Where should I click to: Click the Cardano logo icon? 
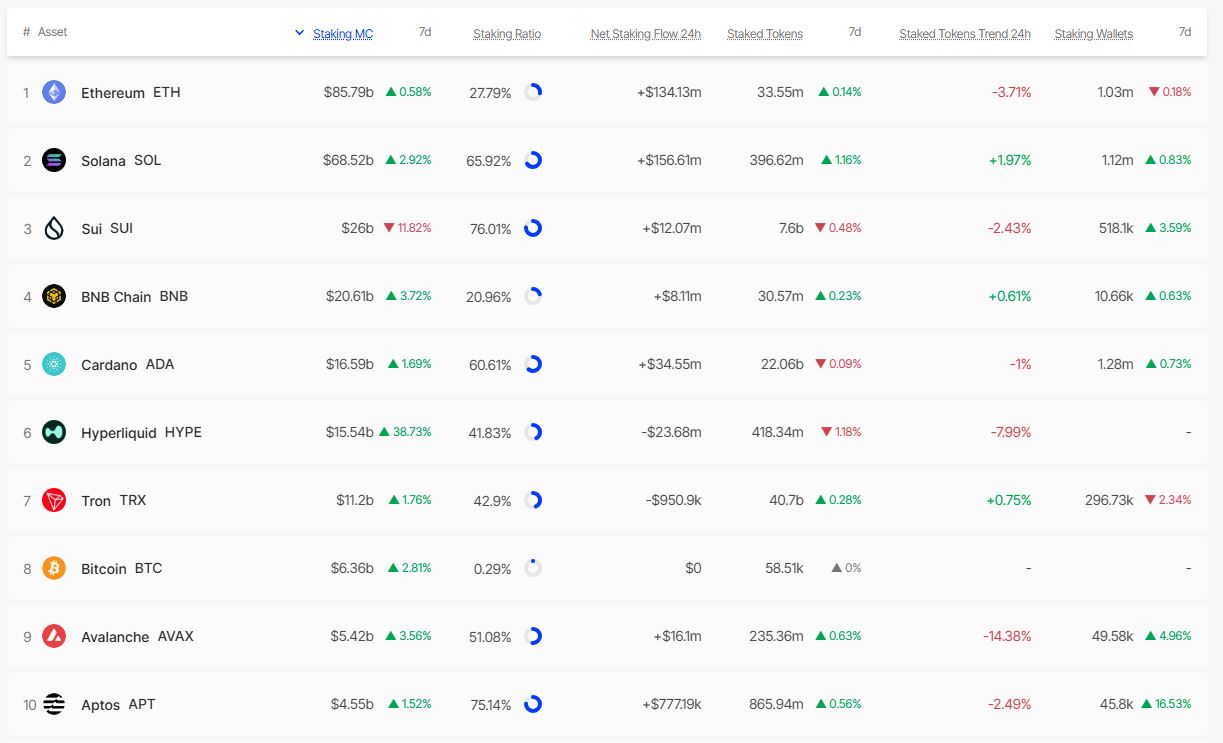(x=54, y=364)
